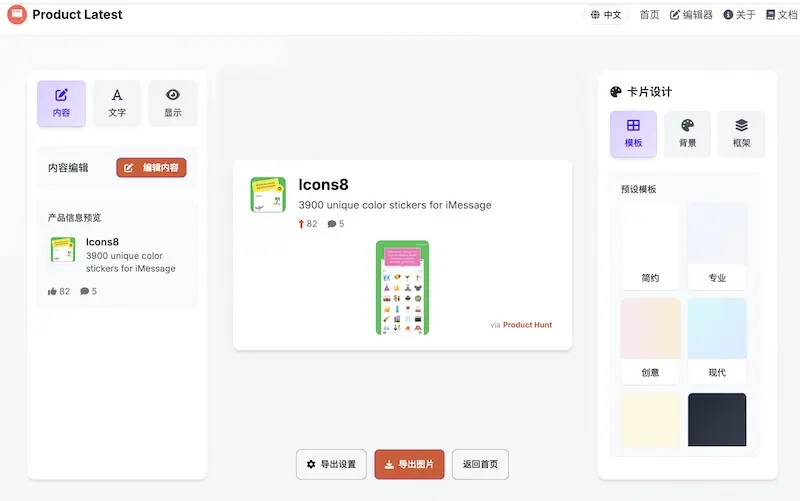800x501 pixels.
Task: Click the 返回首页 button
Action: coord(480,464)
